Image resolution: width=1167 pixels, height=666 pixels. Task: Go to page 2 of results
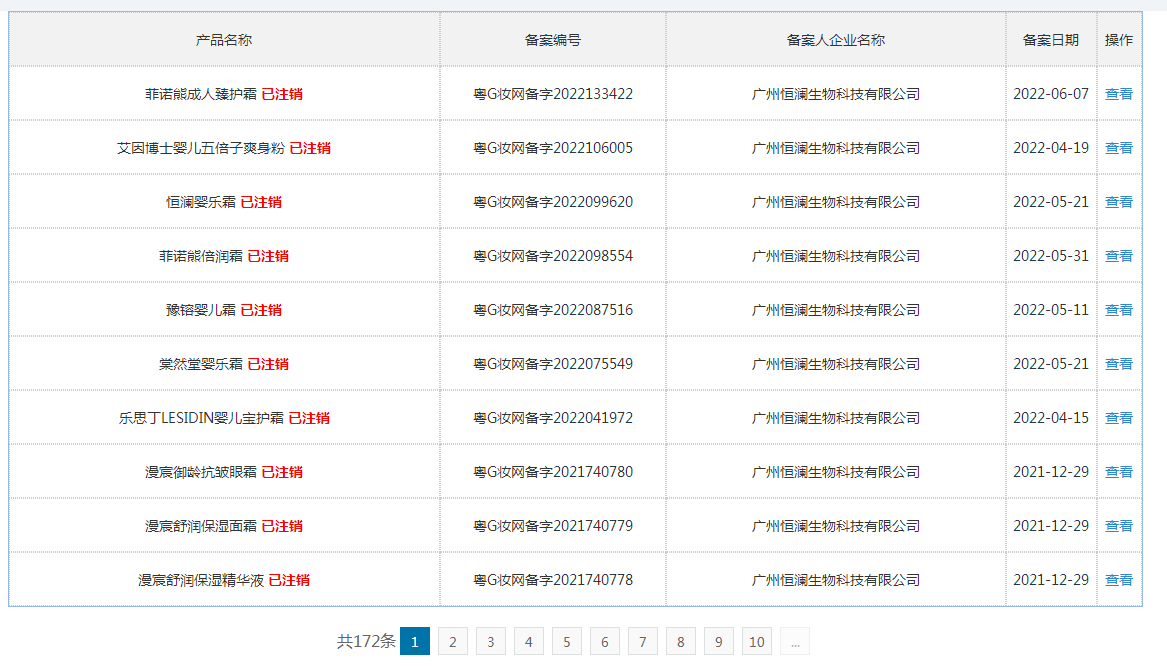pos(453,641)
